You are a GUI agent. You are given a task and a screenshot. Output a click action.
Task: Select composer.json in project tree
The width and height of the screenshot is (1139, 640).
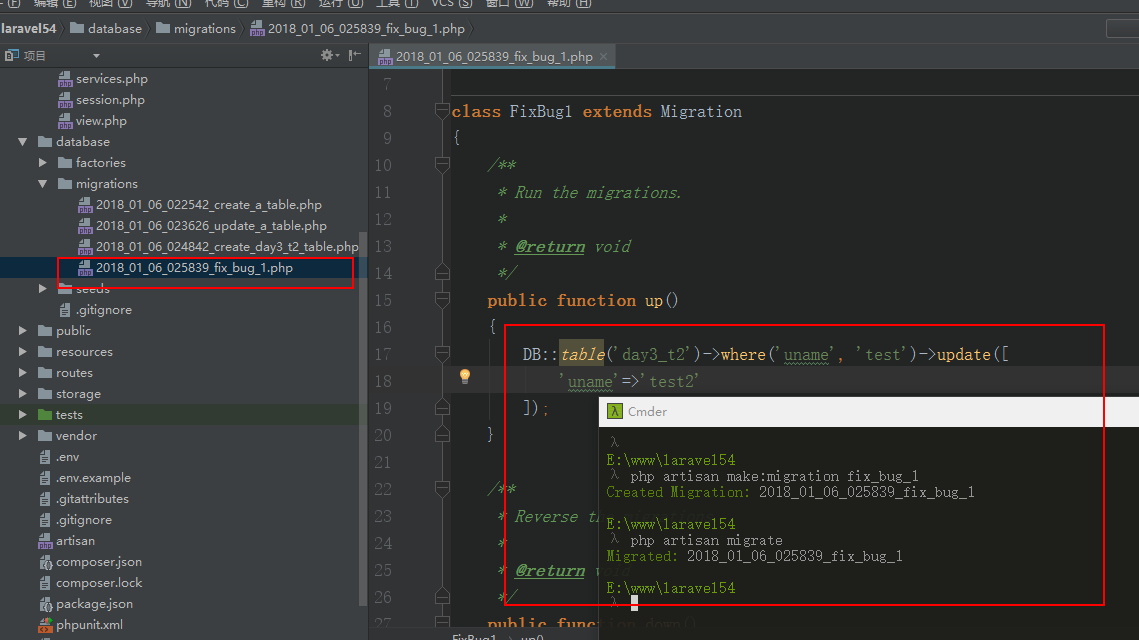(x=98, y=562)
